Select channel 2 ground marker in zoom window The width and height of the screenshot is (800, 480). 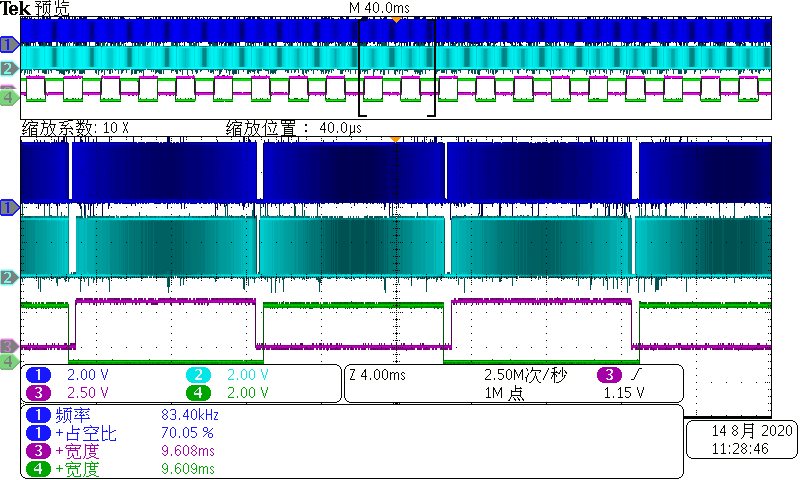coord(9,277)
